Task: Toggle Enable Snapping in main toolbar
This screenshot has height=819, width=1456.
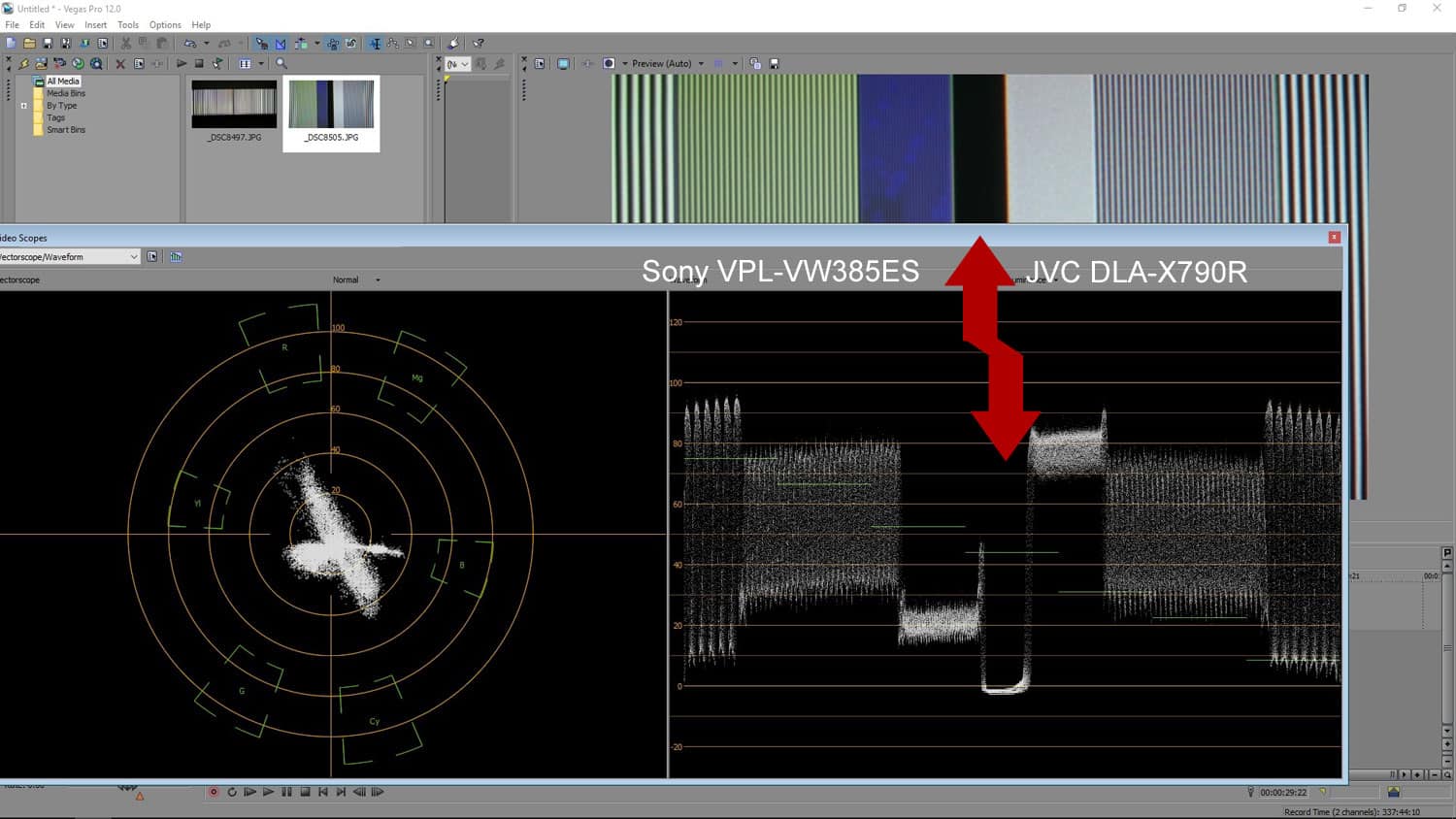Action: click(261, 43)
